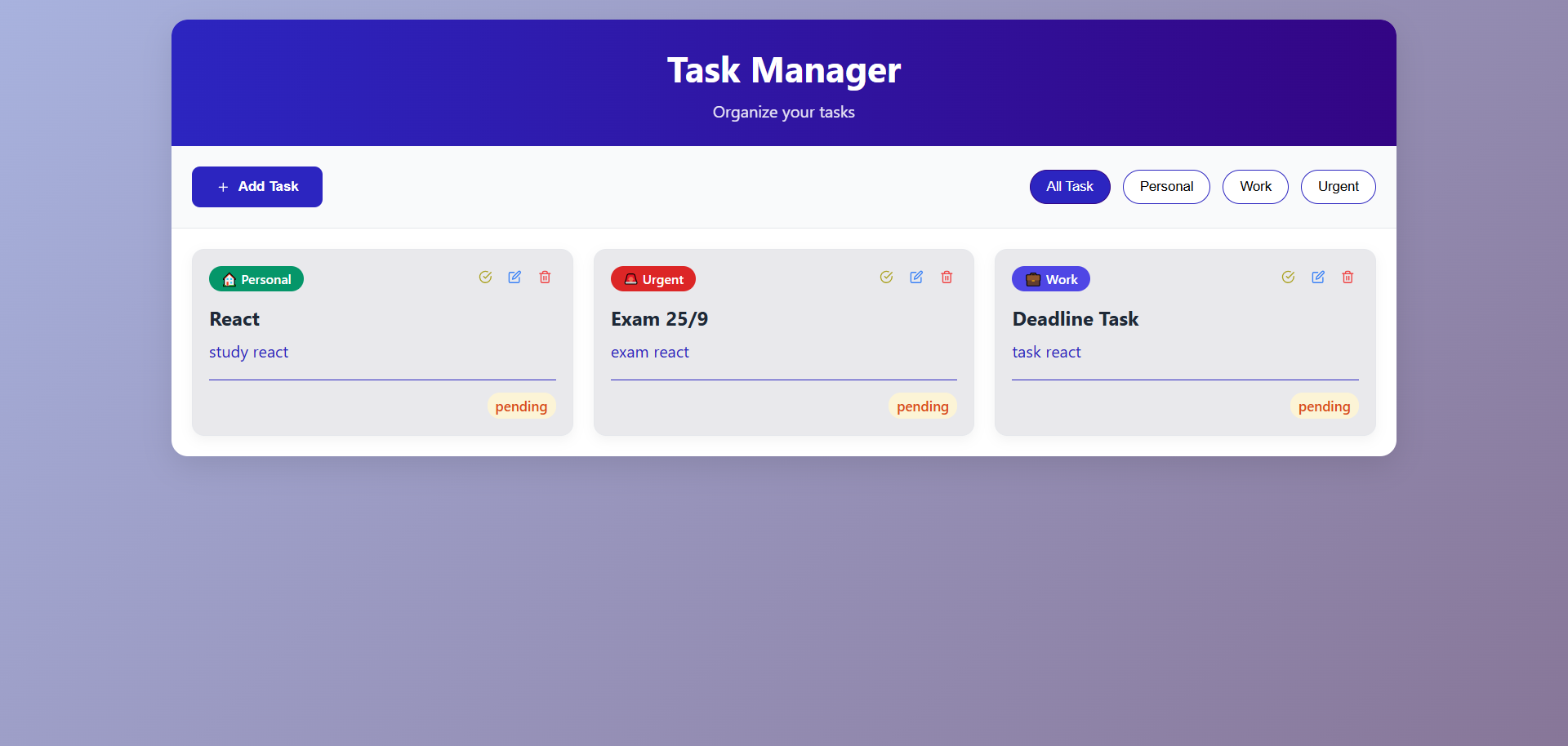Complete the Deadline Task with check icon
Viewport: 1568px width, 746px height.
tap(1288, 278)
